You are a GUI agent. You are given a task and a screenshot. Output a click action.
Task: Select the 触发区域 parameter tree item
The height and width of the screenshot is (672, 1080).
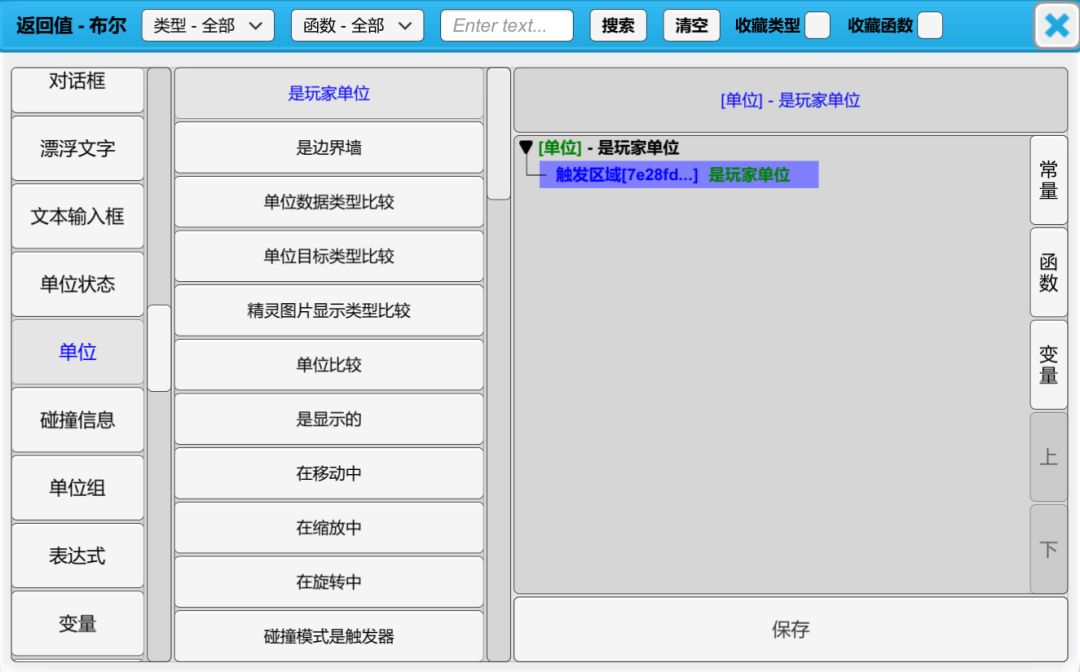tap(626, 175)
